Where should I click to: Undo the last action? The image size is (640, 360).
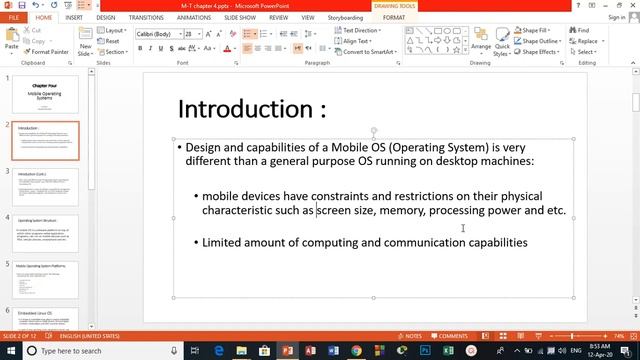tap(36, 5)
